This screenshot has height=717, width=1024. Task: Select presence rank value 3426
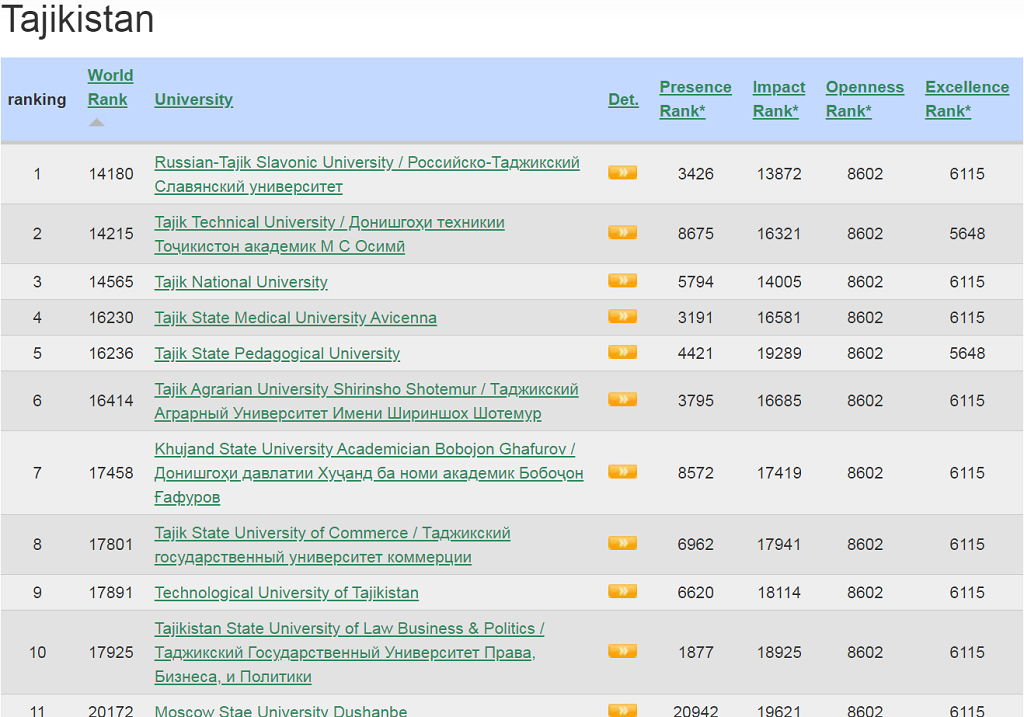coord(696,174)
